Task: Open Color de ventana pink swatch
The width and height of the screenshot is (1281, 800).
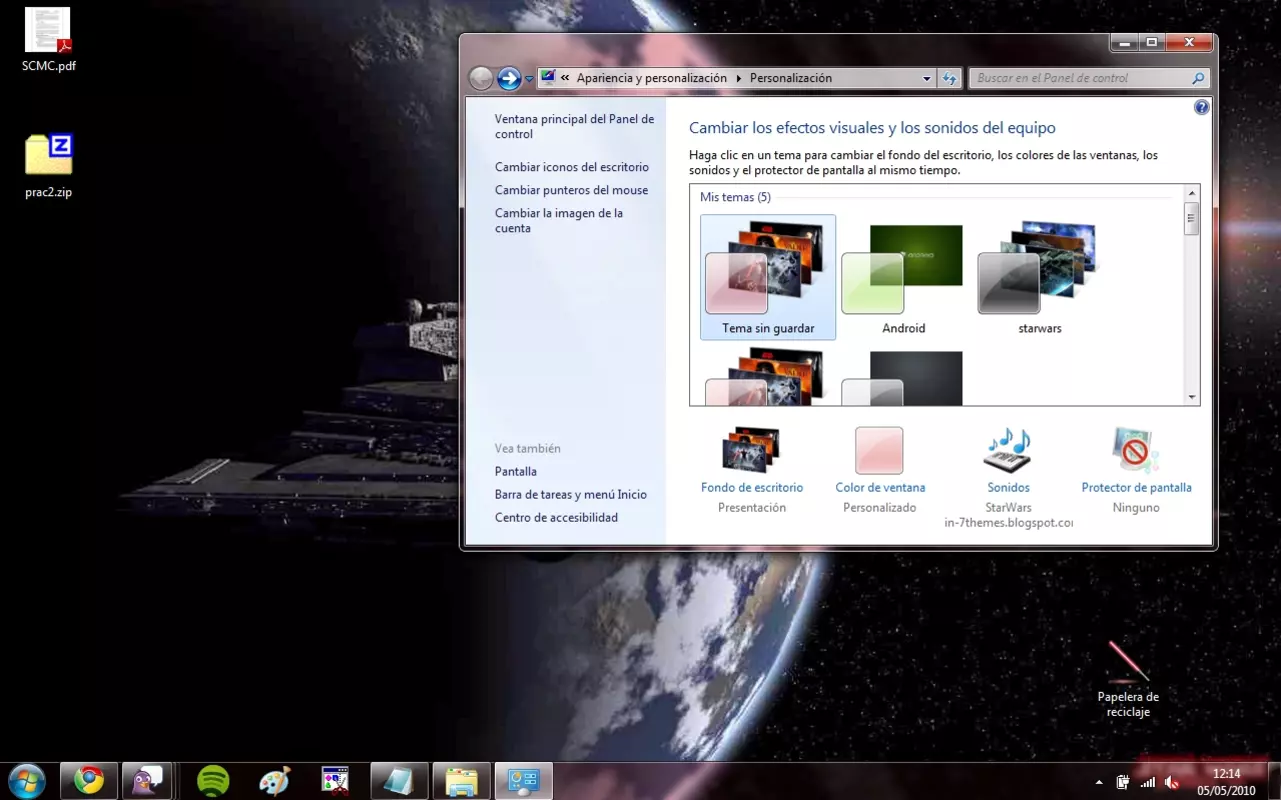Action: [879, 450]
